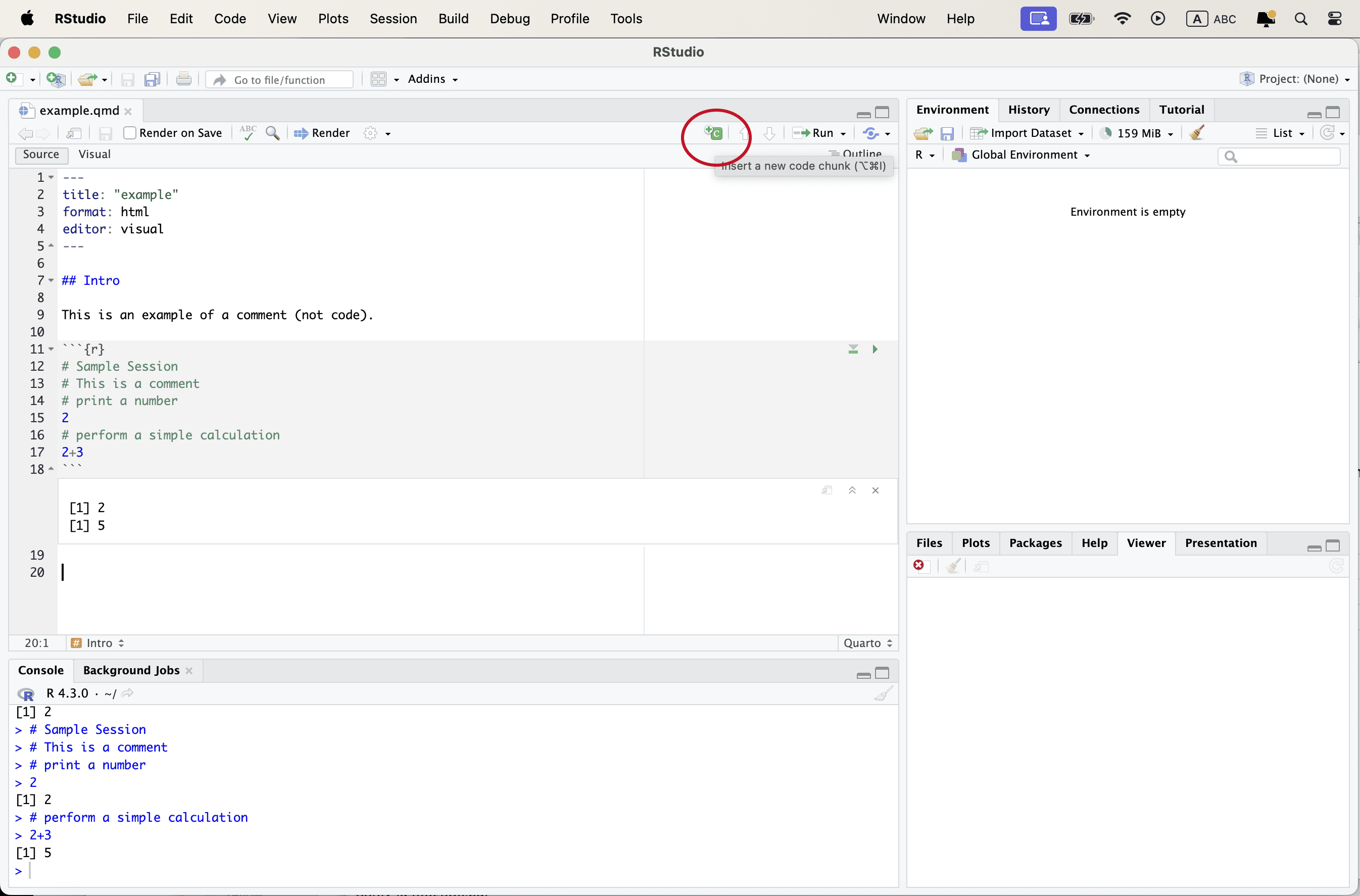Open the Addins dropdown menu
Screen dimensions: 1360x896
click(432, 79)
